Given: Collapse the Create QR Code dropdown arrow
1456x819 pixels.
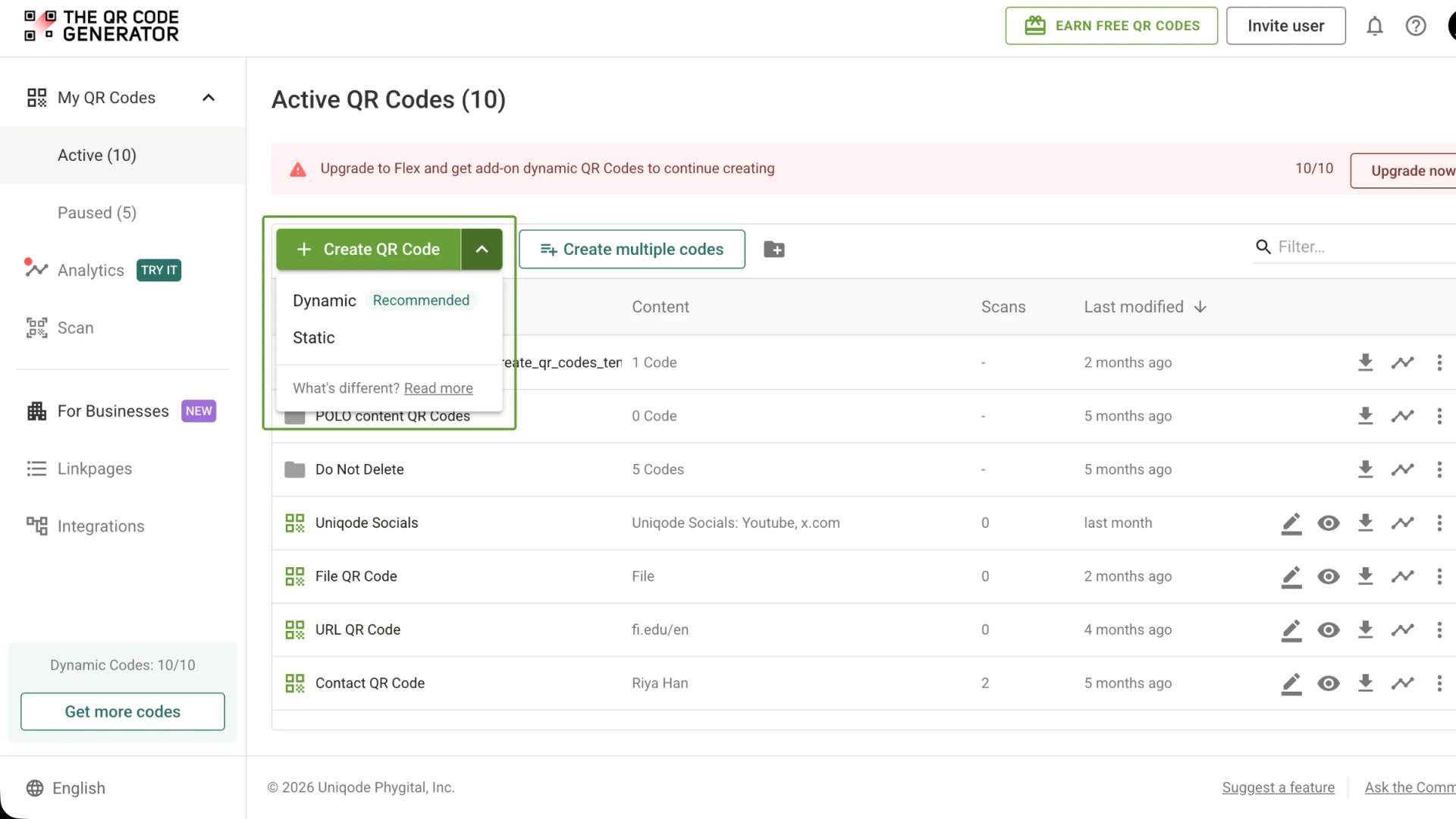Looking at the screenshot, I should point(482,249).
